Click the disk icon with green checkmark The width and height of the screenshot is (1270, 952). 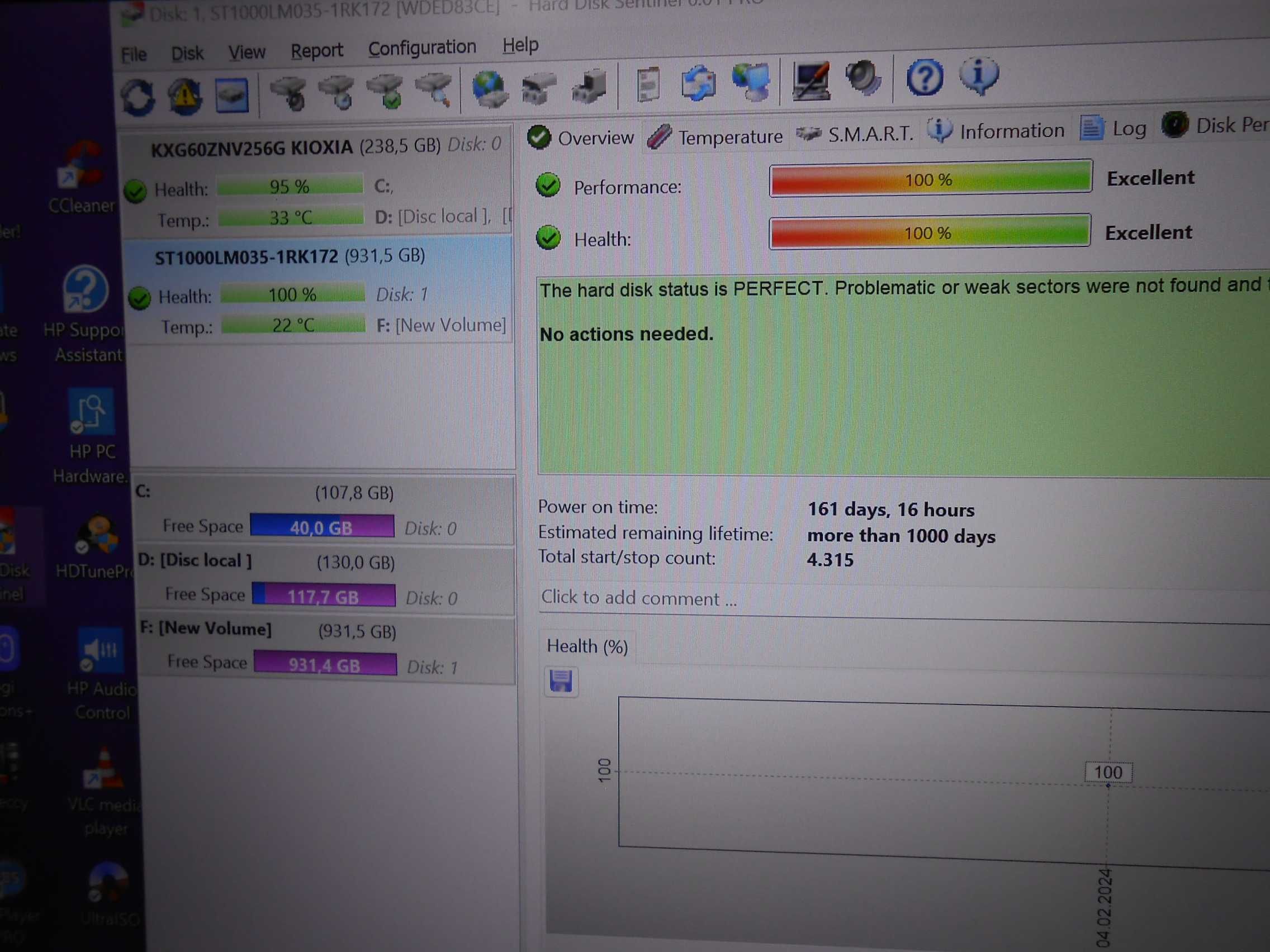tap(384, 91)
